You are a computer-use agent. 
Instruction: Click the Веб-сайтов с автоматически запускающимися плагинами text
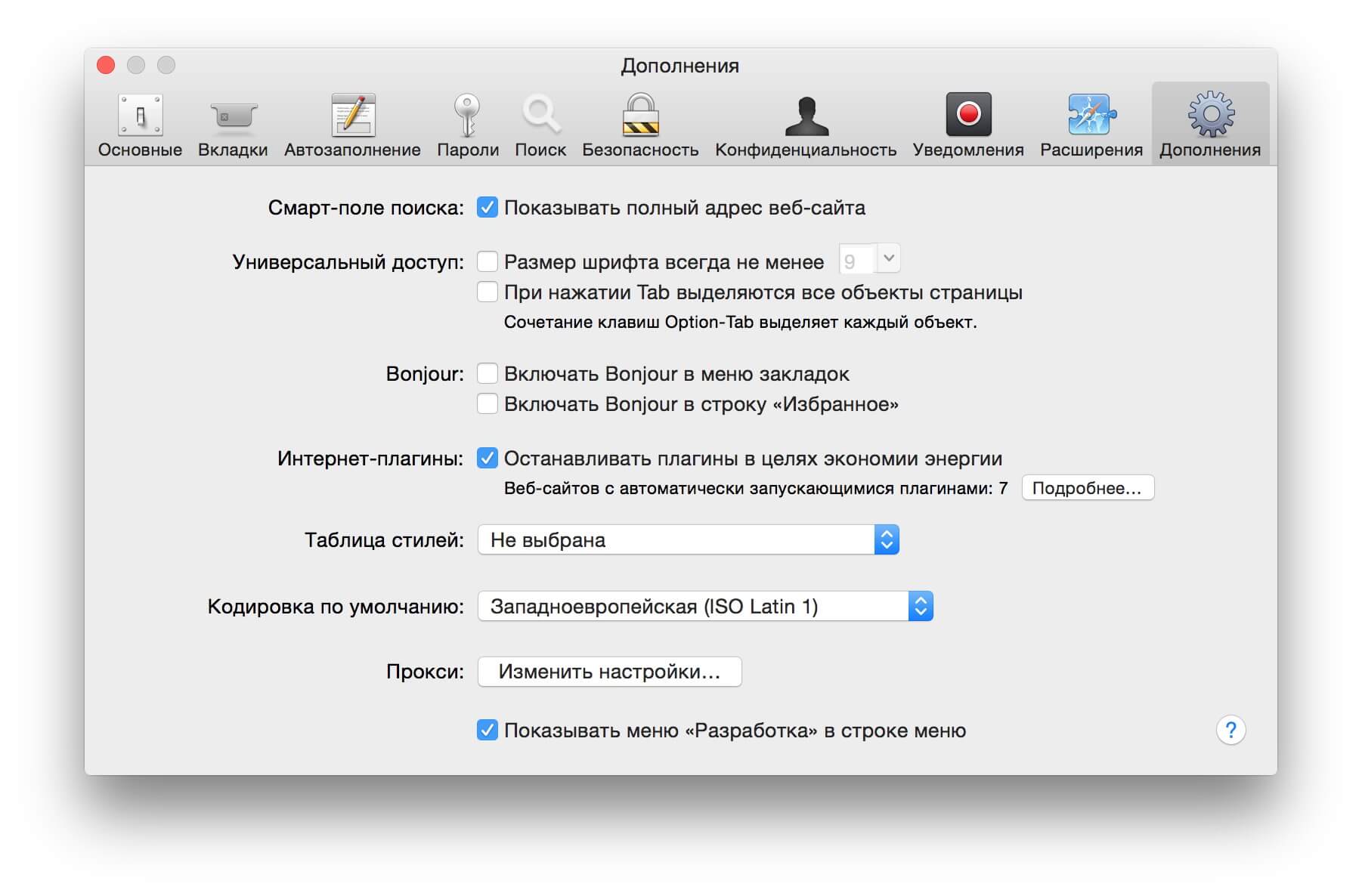click(756, 488)
